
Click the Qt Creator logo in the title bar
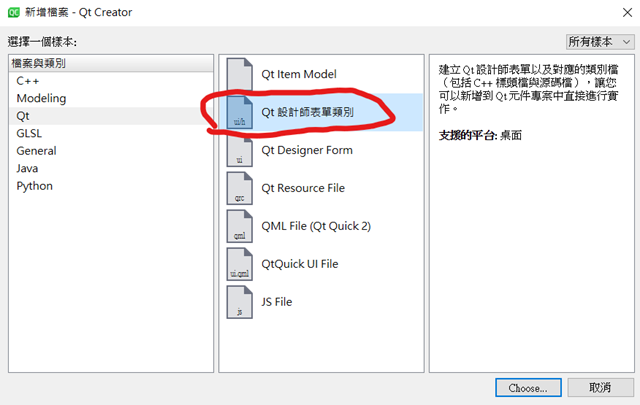pyautogui.click(x=13, y=12)
